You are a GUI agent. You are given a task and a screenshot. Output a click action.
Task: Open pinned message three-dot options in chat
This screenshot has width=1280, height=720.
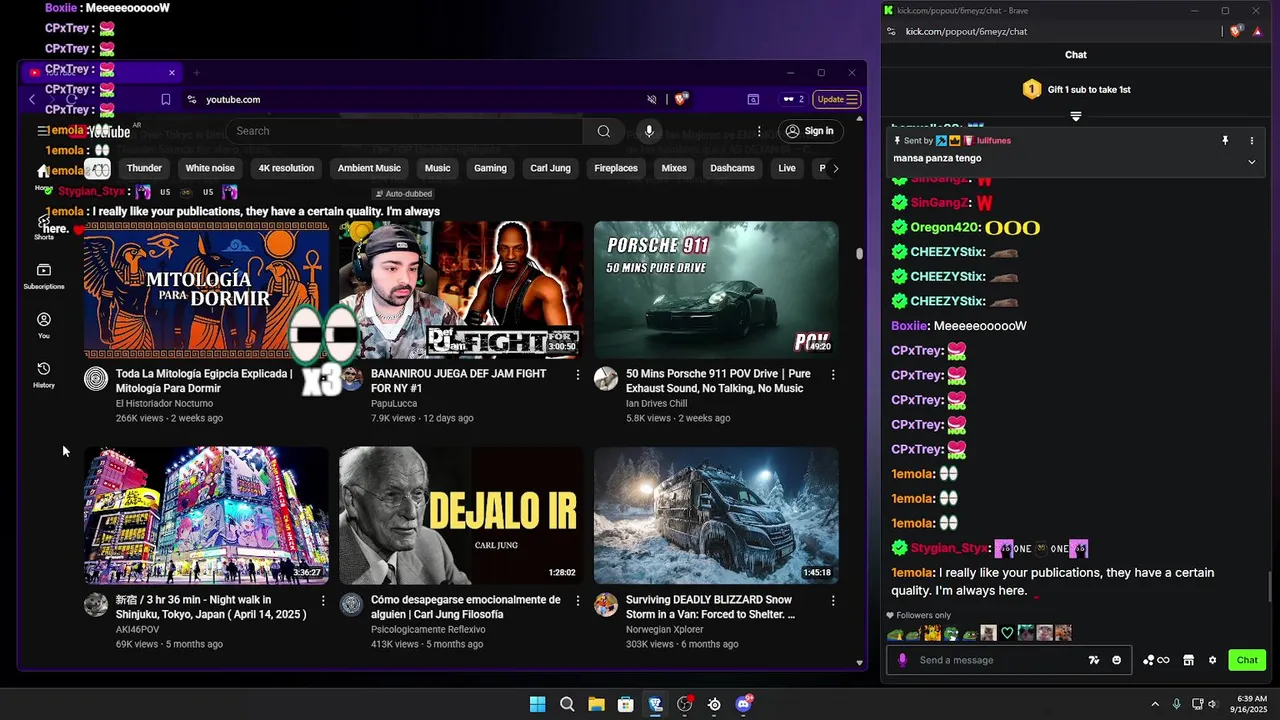pos(1251,141)
